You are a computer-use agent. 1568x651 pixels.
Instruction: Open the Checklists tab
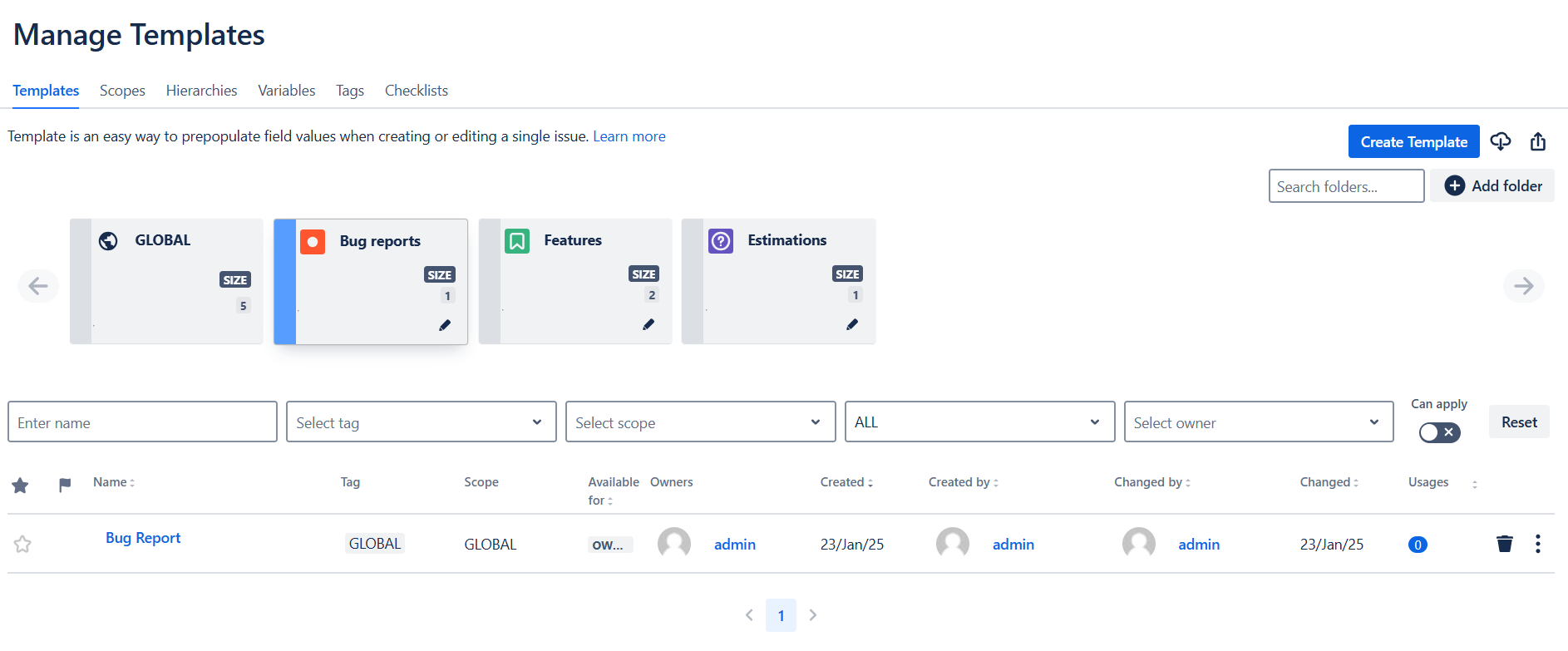[x=416, y=91]
